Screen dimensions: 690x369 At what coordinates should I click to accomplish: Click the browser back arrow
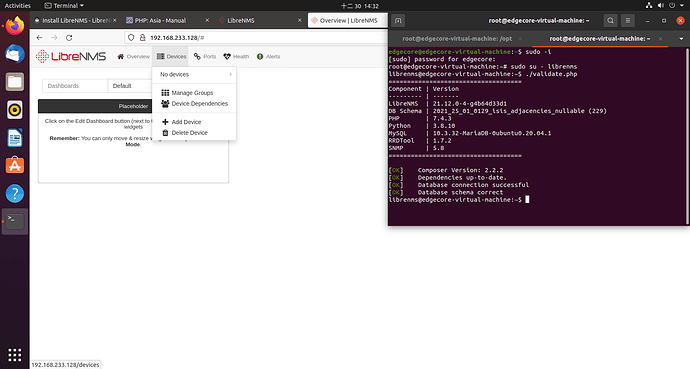(x=40, y=38)
